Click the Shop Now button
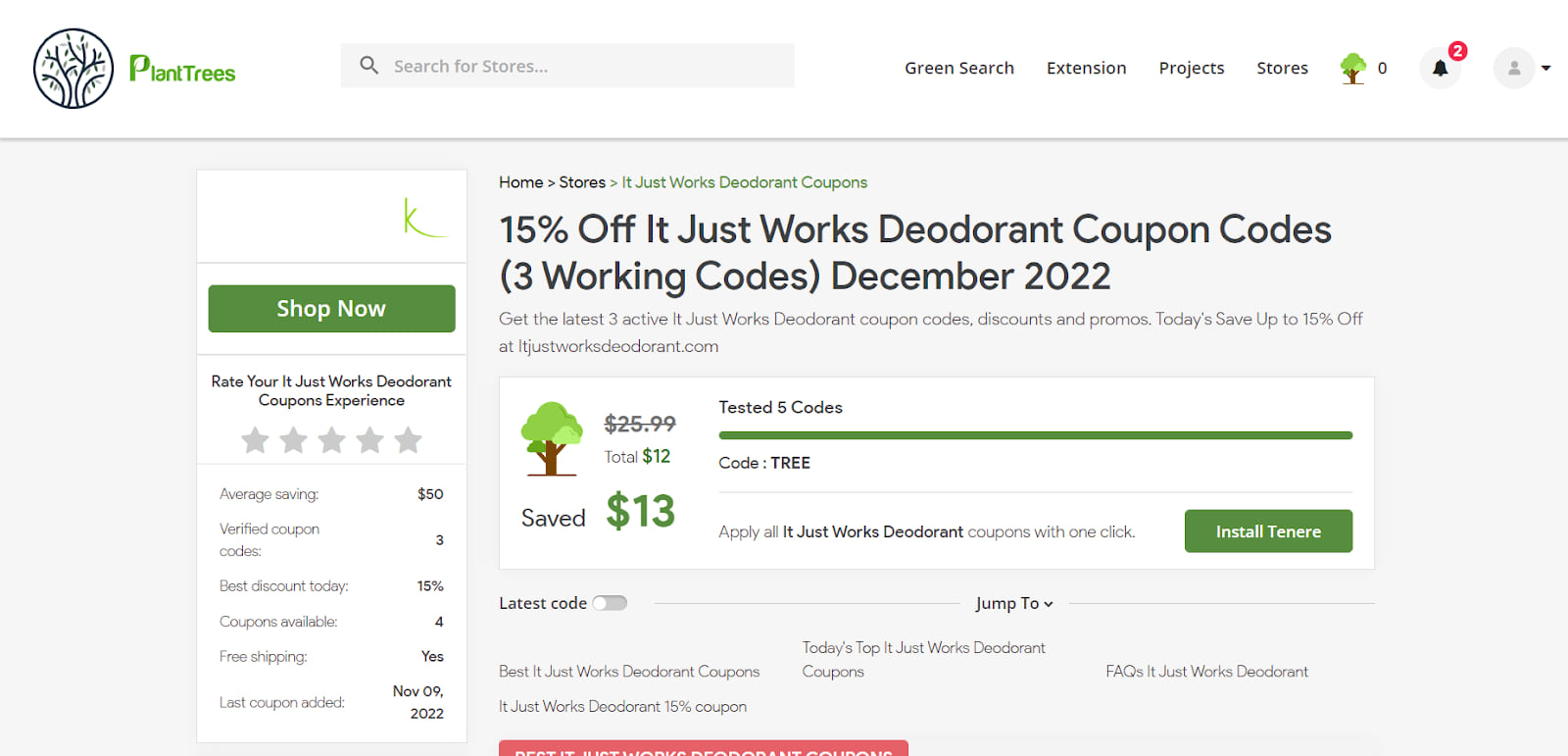This screenshot has height=756, width=1568. (x=331, y=309)
